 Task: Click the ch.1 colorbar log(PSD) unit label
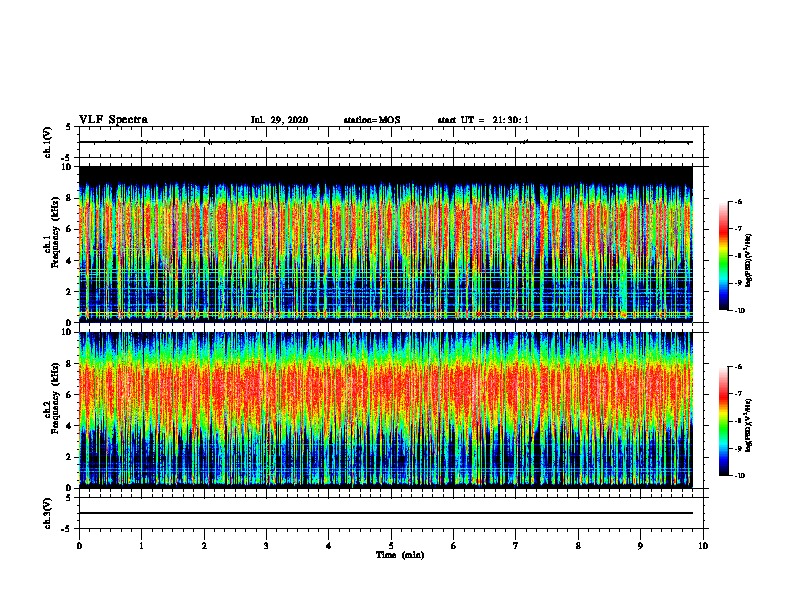[749, 261]
